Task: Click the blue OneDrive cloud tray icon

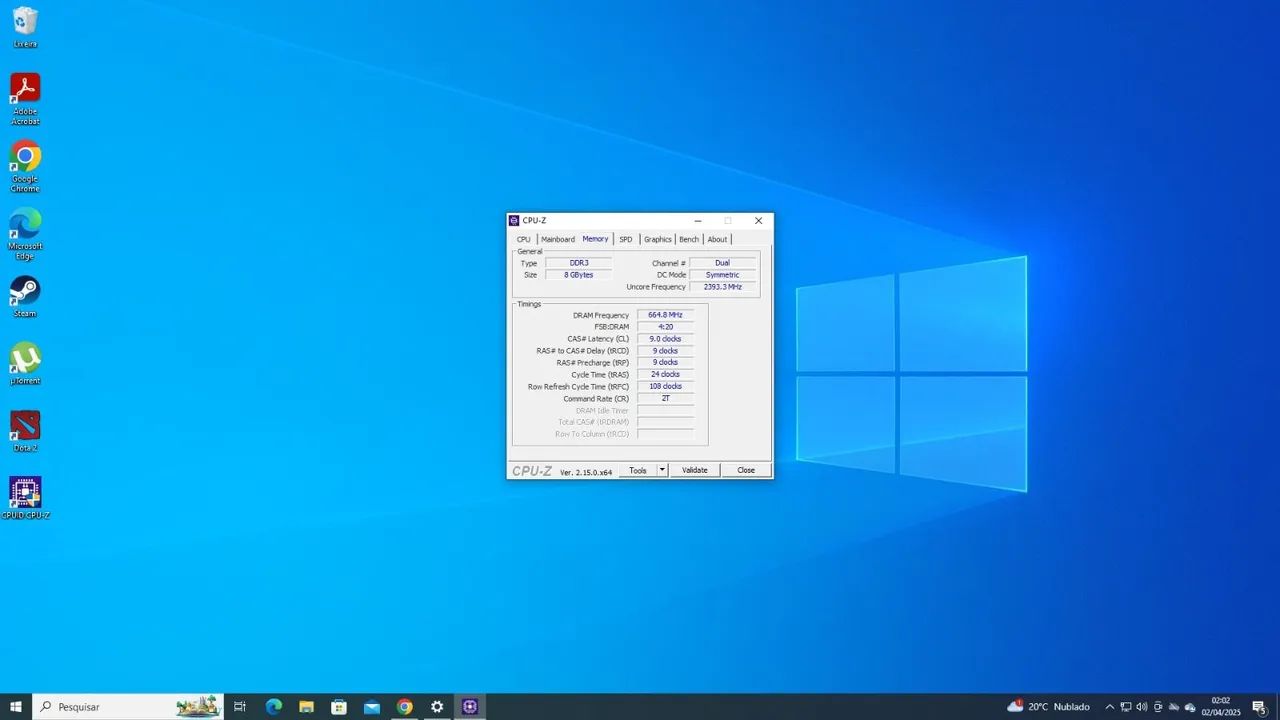Action: click(1190, 707)
